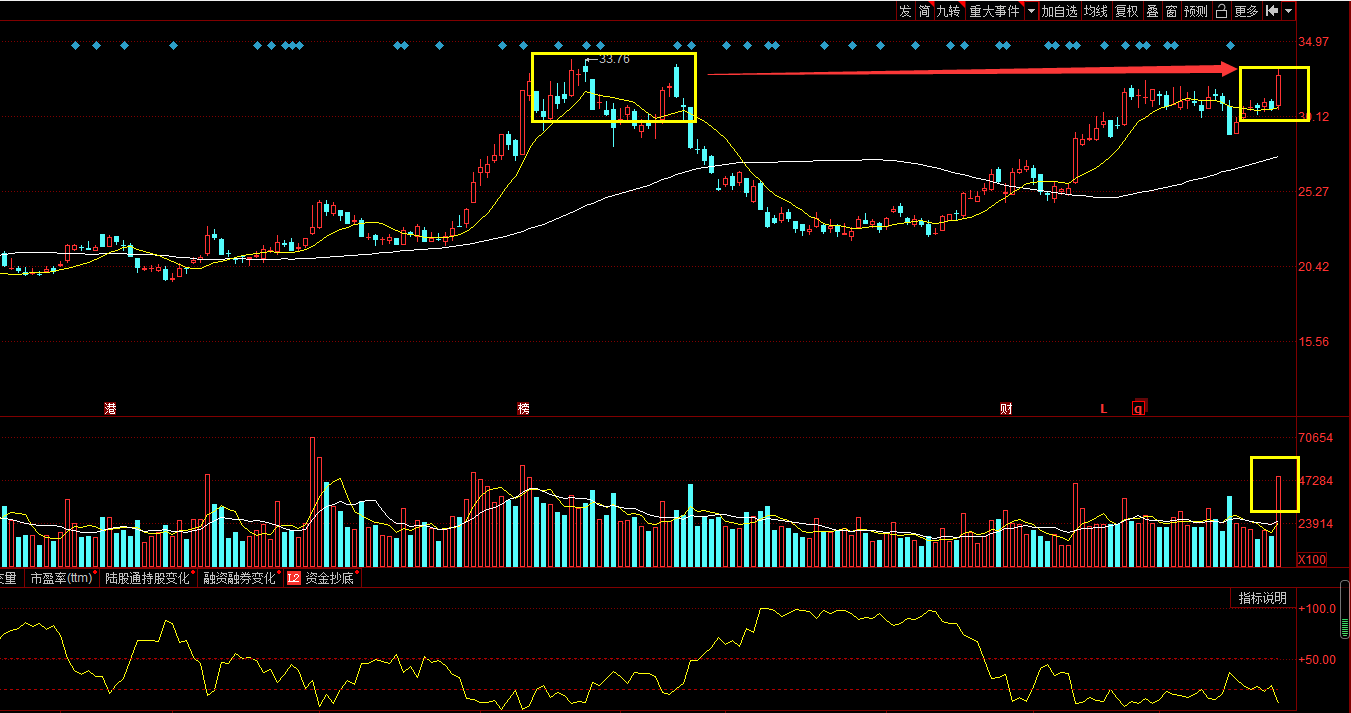Screen dimensions: 1351x713
Task: Click the lock icon in the top toolbar
Action: pyautogui.click(x=1222, y=11)
